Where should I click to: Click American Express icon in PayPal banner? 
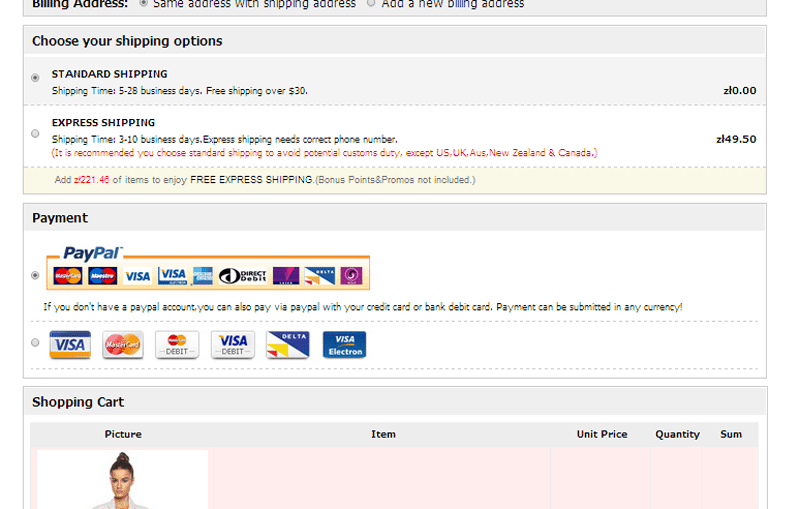[x=203, y=276]
